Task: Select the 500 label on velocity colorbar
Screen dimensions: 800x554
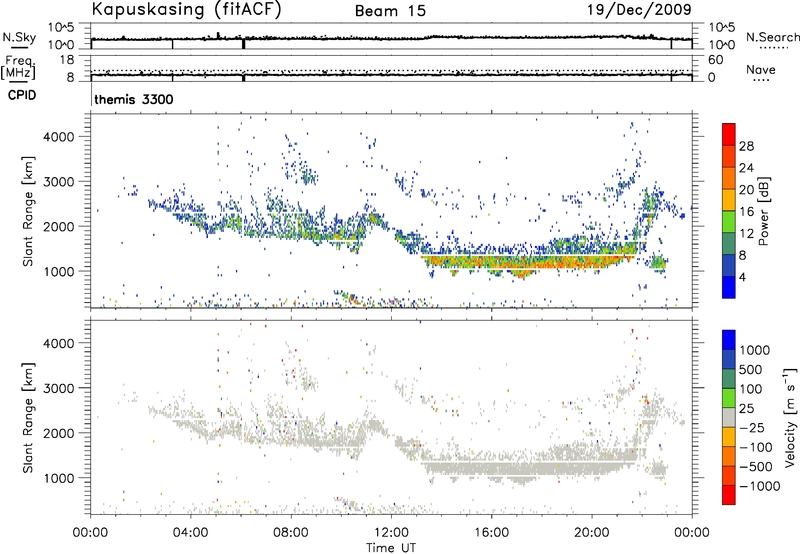Action: tap(751, 369)
